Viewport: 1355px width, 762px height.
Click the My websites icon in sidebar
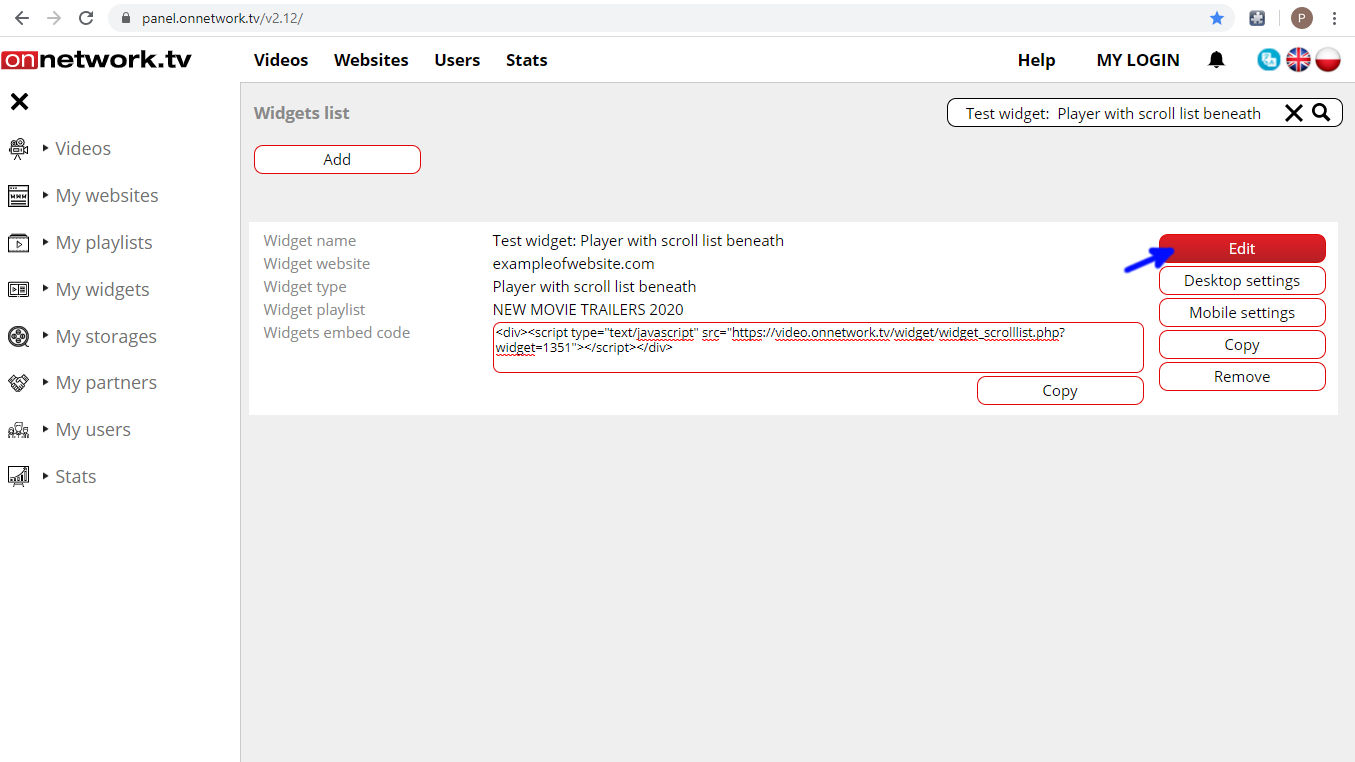[18, 196]
